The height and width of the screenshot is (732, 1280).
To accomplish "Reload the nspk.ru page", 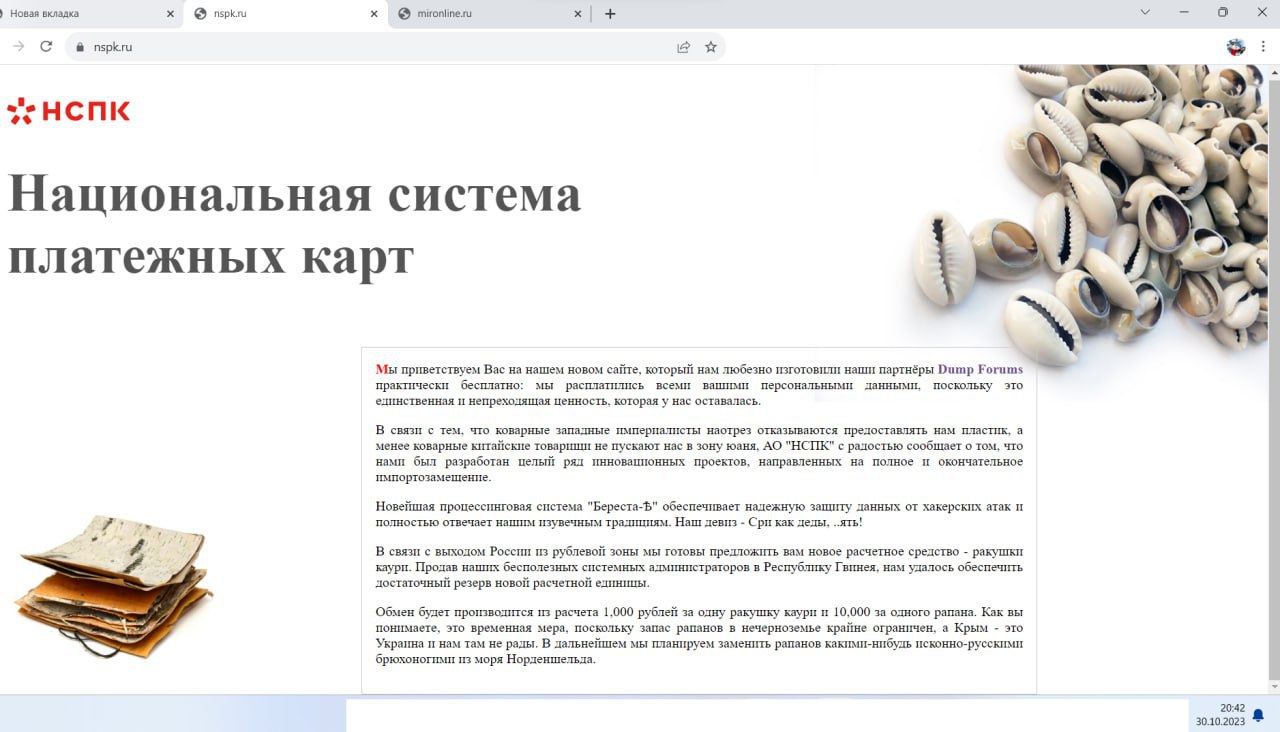I will (46, 46).
